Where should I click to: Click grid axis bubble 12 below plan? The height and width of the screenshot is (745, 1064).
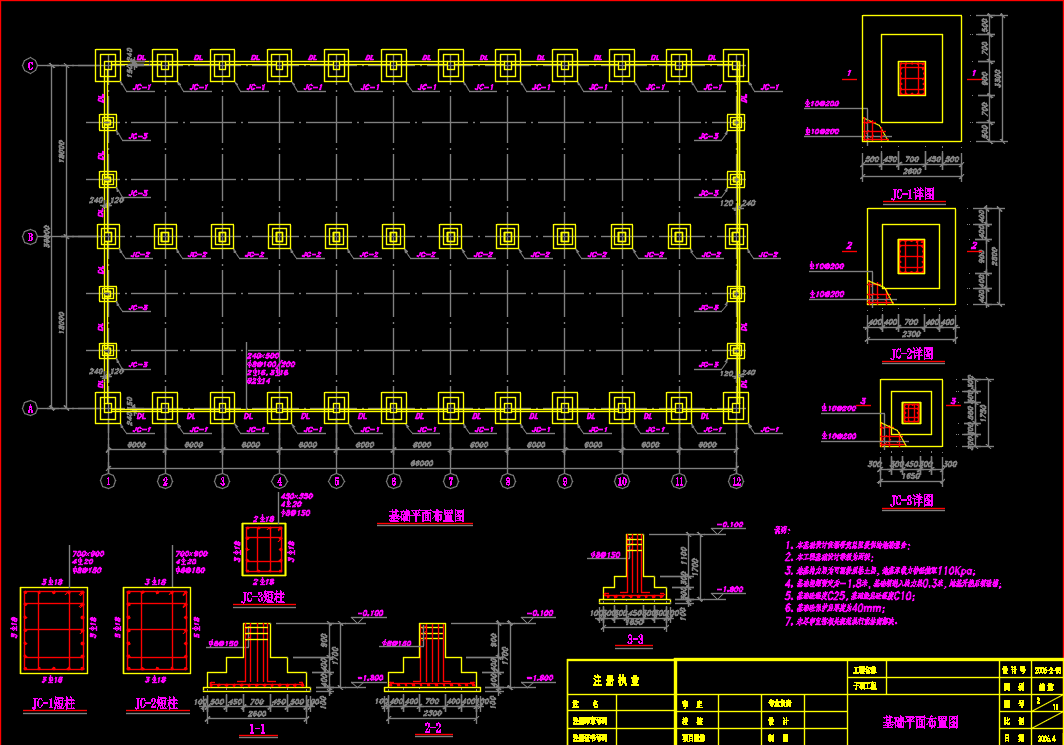click(736, 481)
